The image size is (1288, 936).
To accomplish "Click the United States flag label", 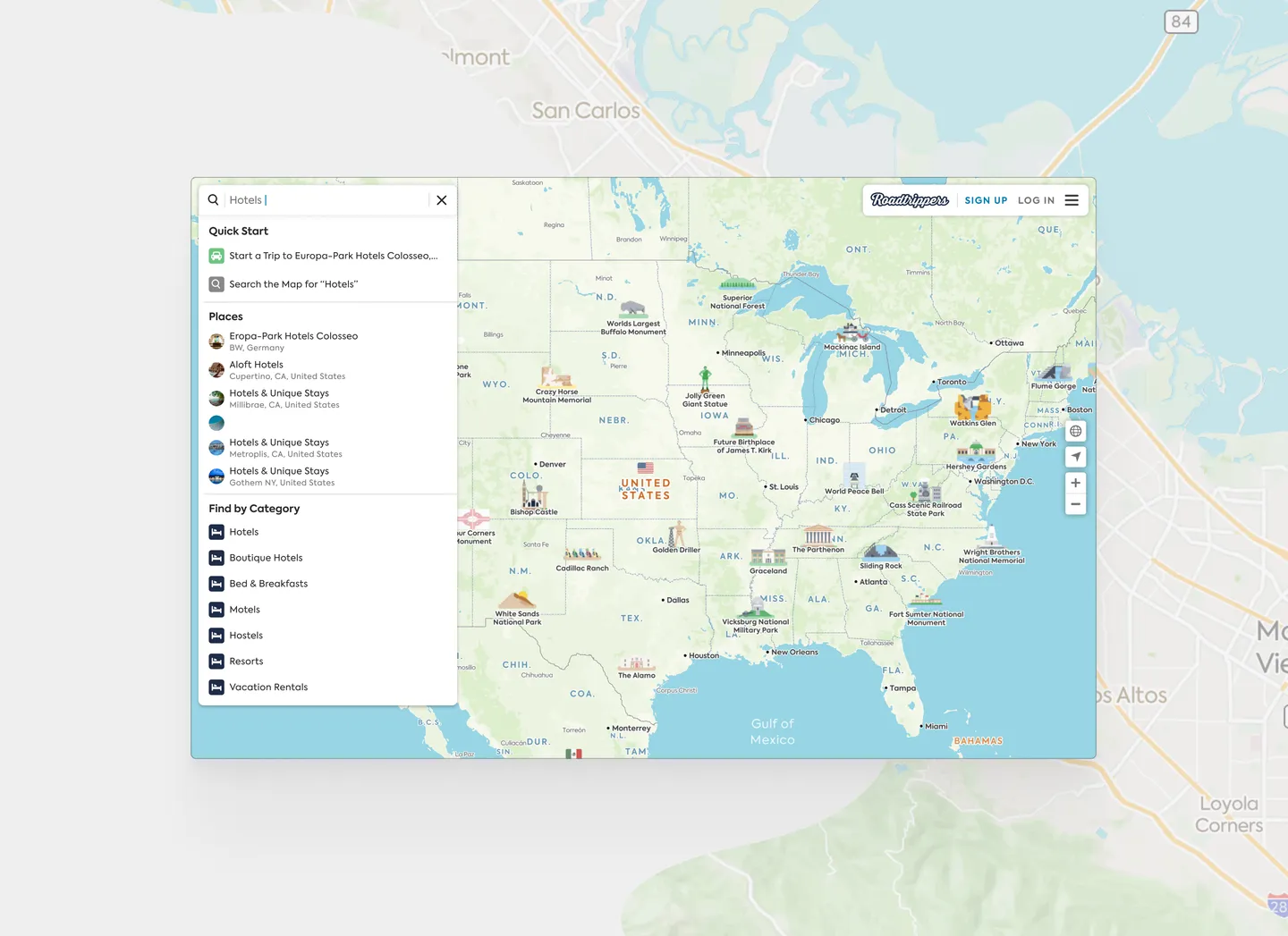I will [x=646, y=482].
